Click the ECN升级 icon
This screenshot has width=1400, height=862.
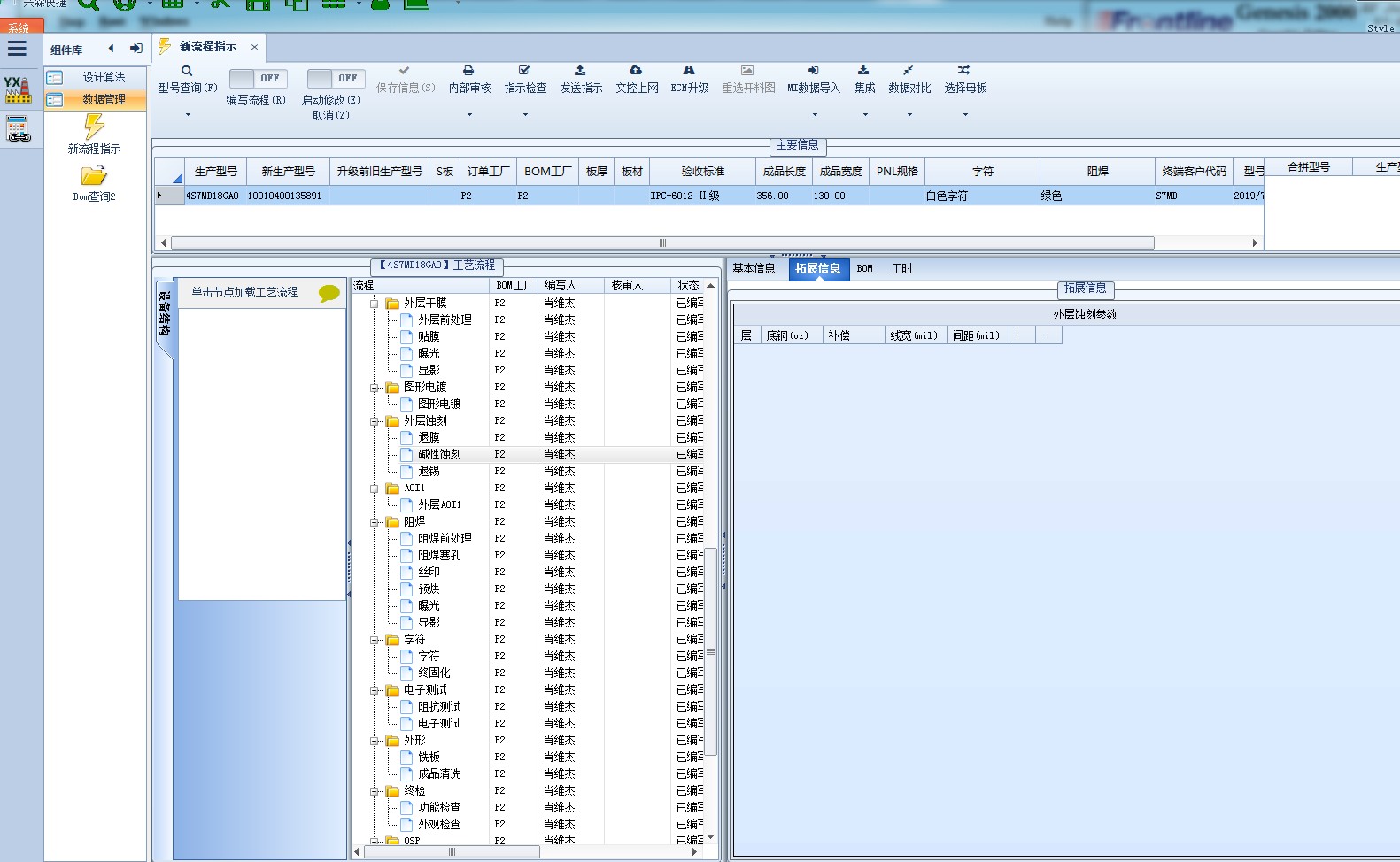click(x=689, y=70)
